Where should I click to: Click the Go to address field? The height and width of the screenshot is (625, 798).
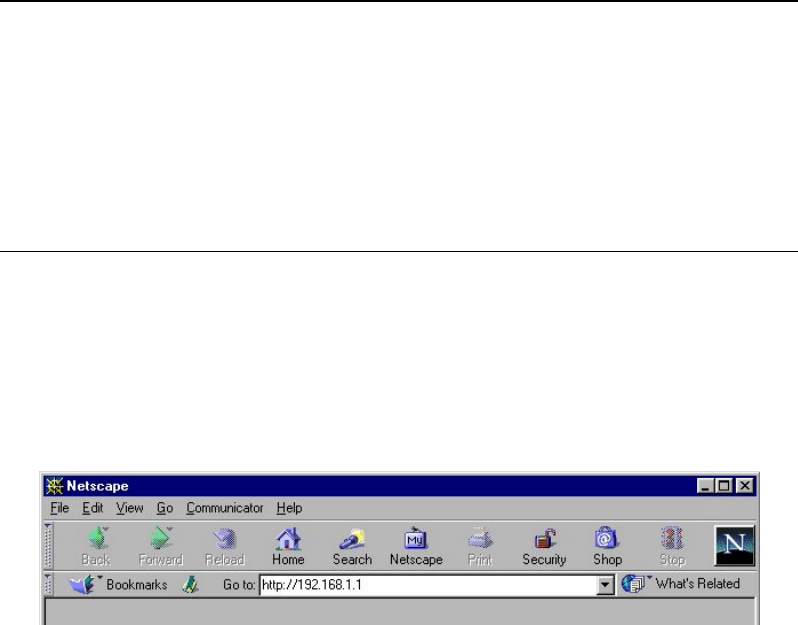coord(425,584)
